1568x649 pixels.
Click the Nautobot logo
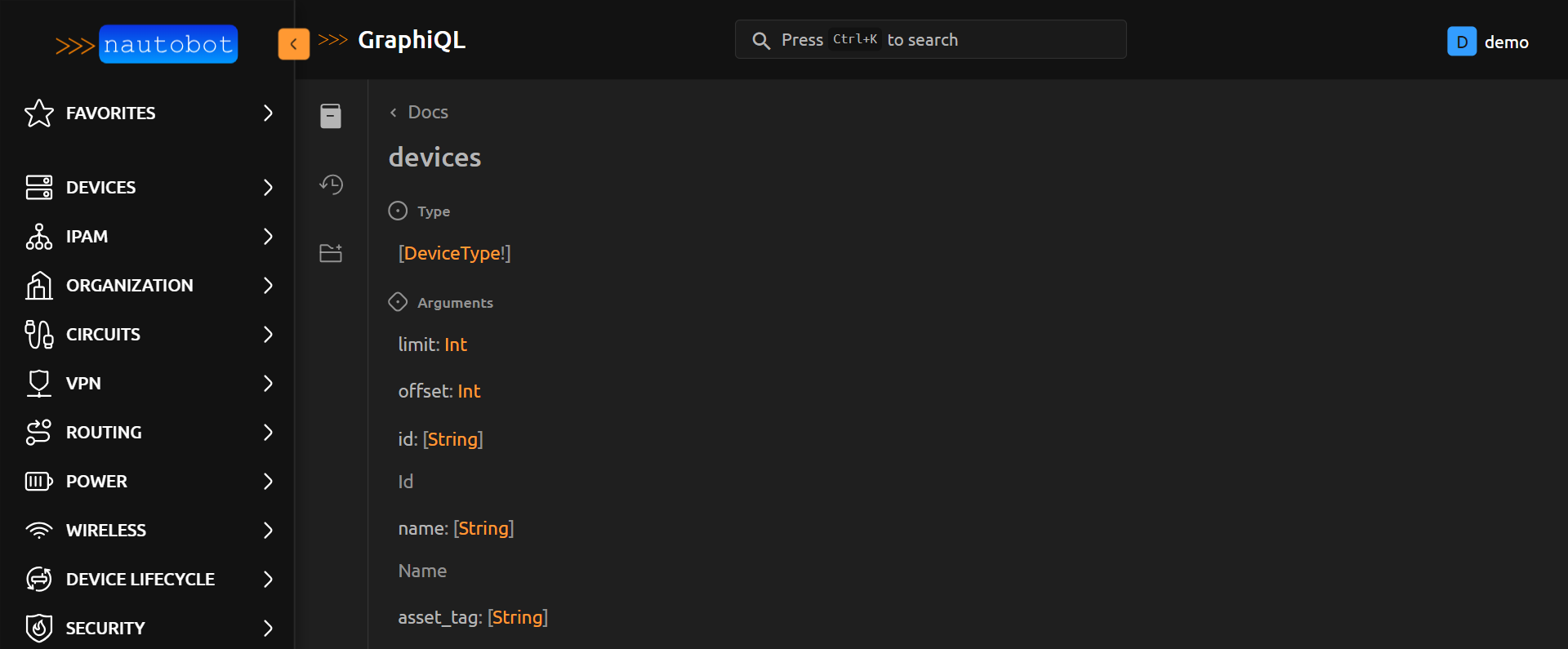point(147,44)
